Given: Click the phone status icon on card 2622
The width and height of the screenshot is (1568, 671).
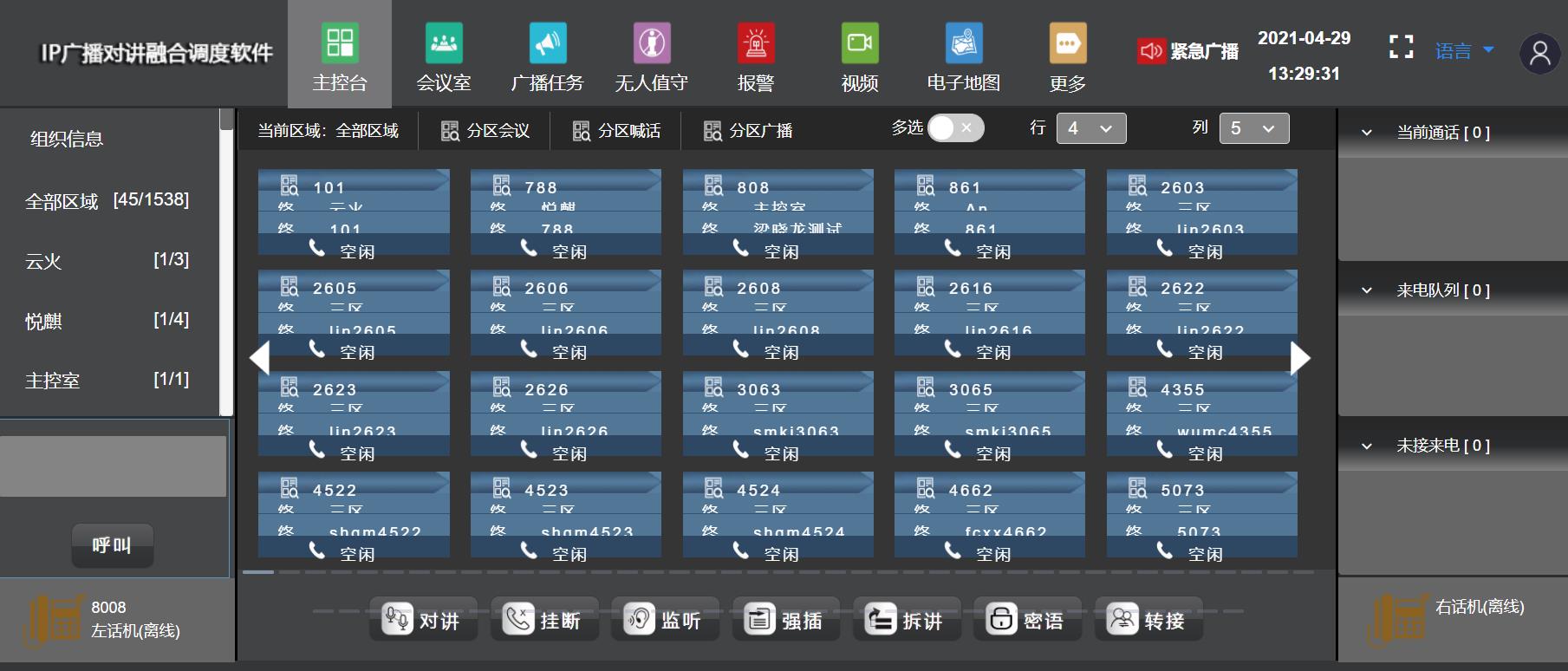Looking at the screenshot, I should click(1164, 349).
